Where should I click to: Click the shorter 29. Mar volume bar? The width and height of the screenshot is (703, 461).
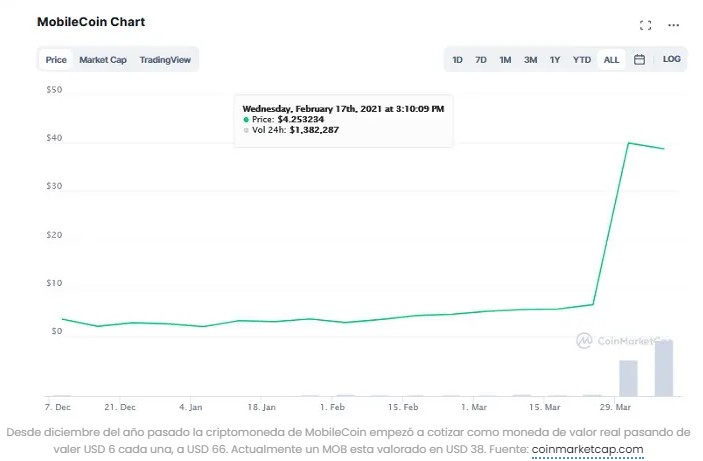point(628,378)
